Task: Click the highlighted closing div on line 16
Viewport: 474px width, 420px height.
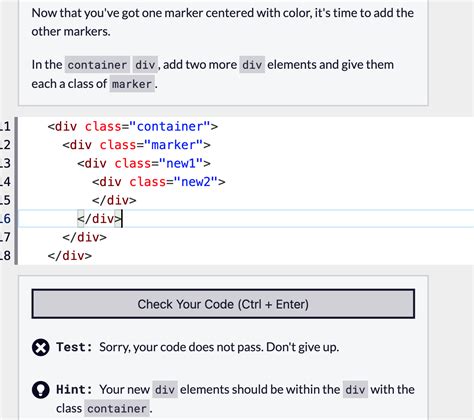Action: pyautogui.click(x=100, y=219)
